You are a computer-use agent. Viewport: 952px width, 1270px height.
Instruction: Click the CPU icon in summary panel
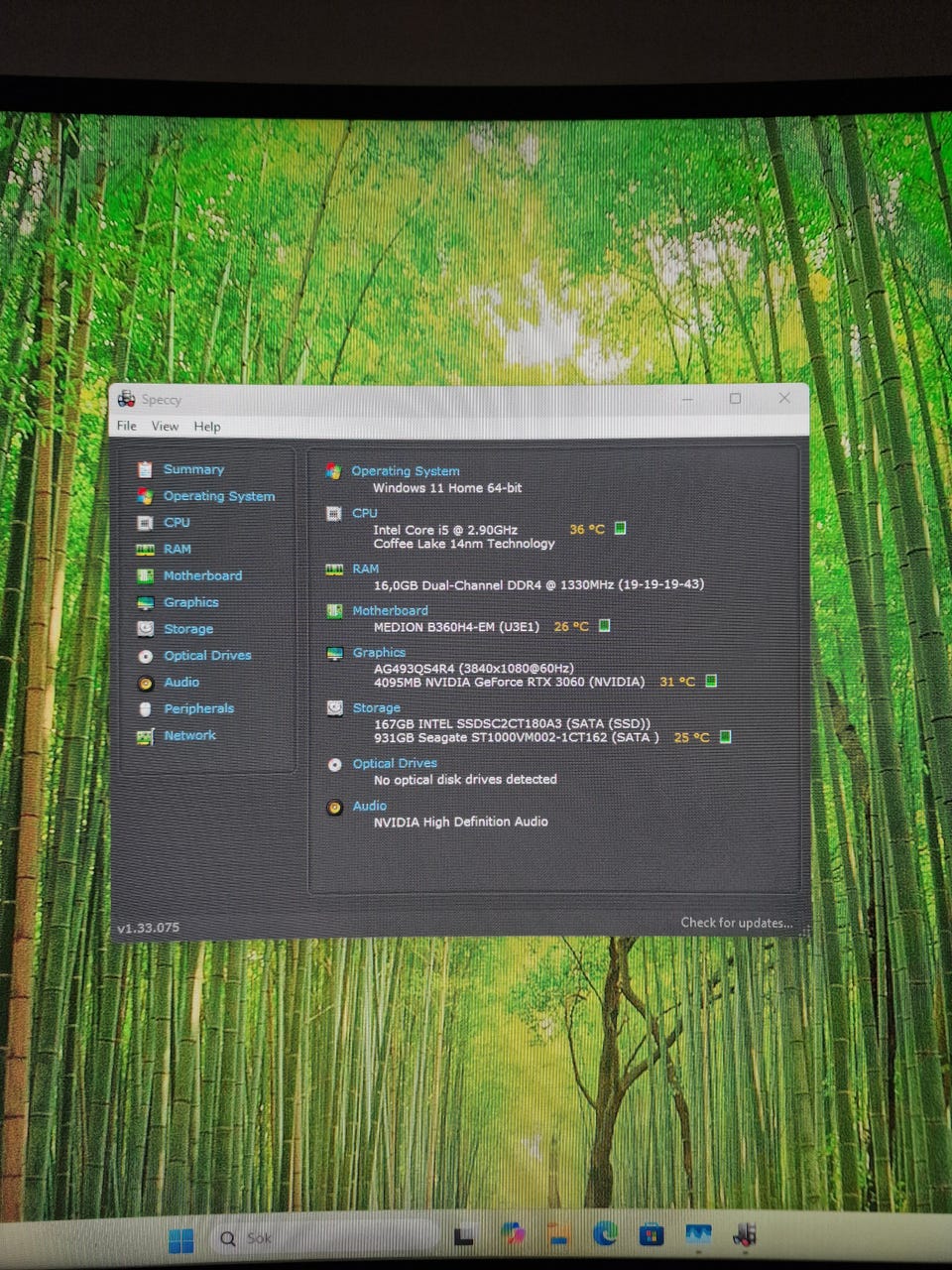click(x=334, y=513)
